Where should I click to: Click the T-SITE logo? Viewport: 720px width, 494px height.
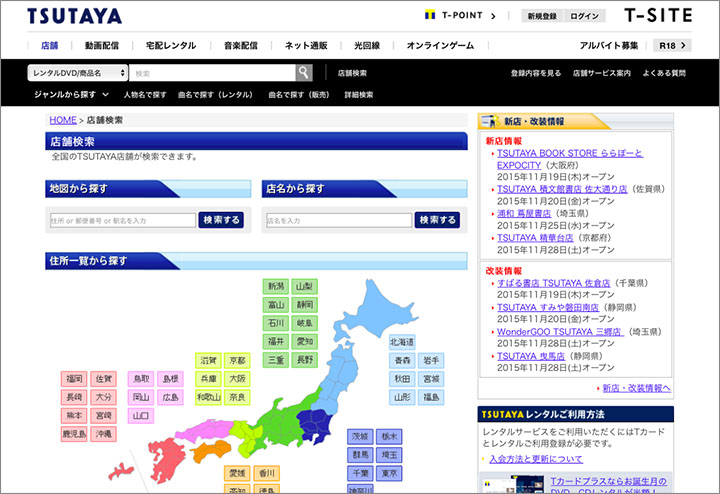coord(658,16)
